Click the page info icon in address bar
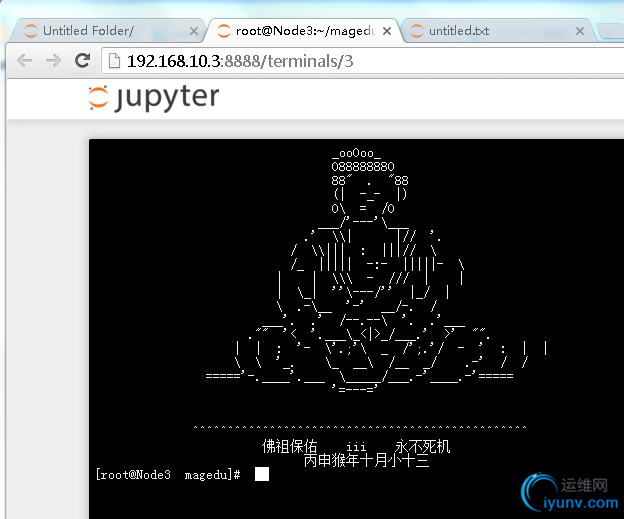Viewport: 624px width, 519px height. tap(114, 61)
